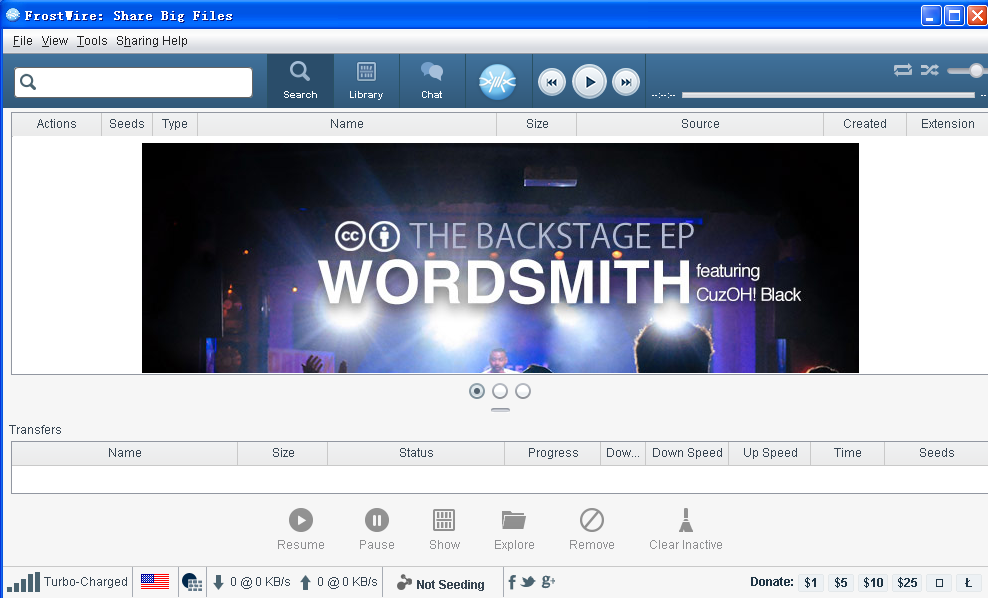Sort transfers by Time column
The image size is (988, 598).
[847, 453]
